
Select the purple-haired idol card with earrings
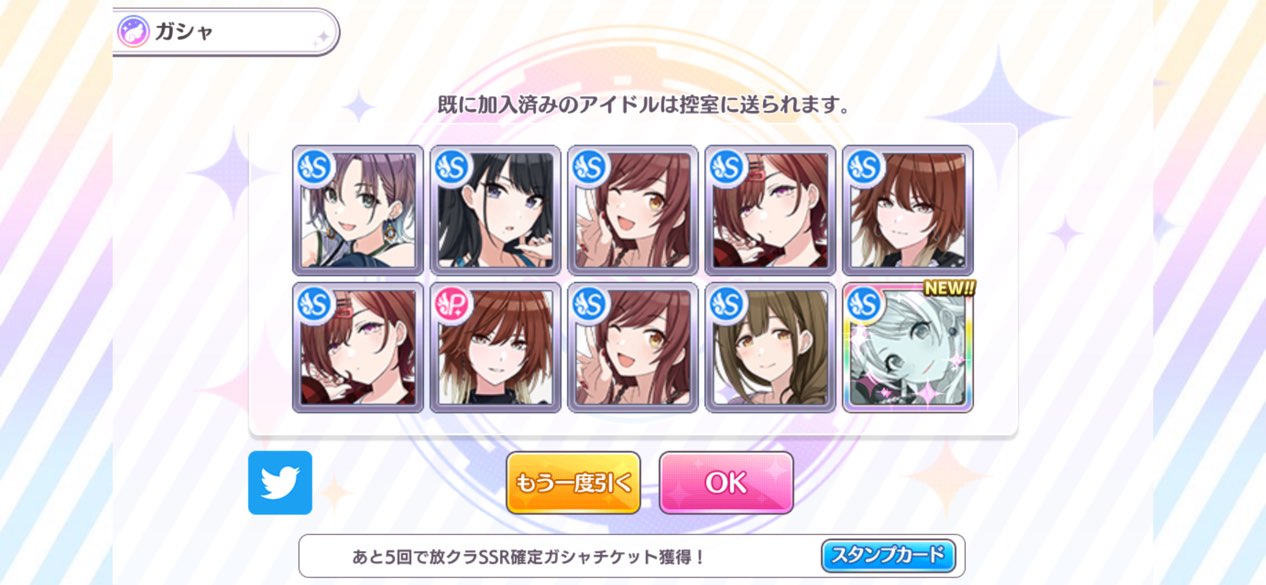coord(358,210)
